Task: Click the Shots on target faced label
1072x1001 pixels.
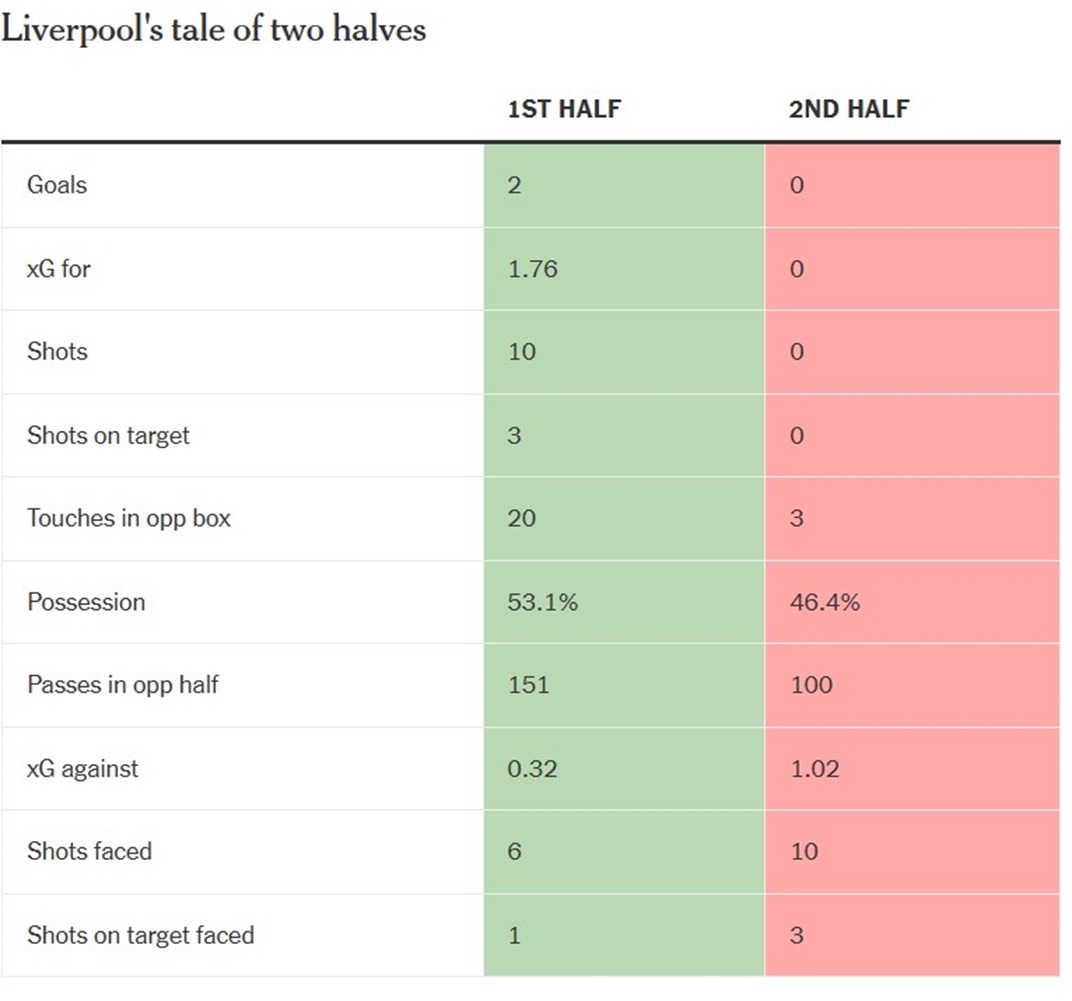Action: point(141,936)
